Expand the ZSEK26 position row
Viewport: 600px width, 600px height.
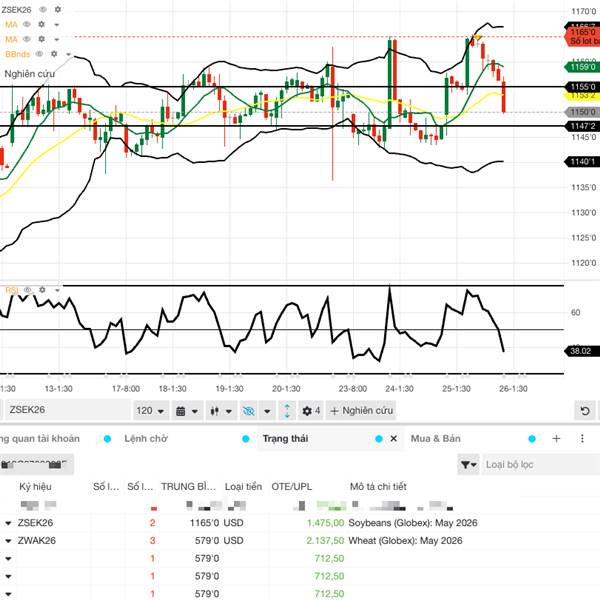(x=9, y=523)
